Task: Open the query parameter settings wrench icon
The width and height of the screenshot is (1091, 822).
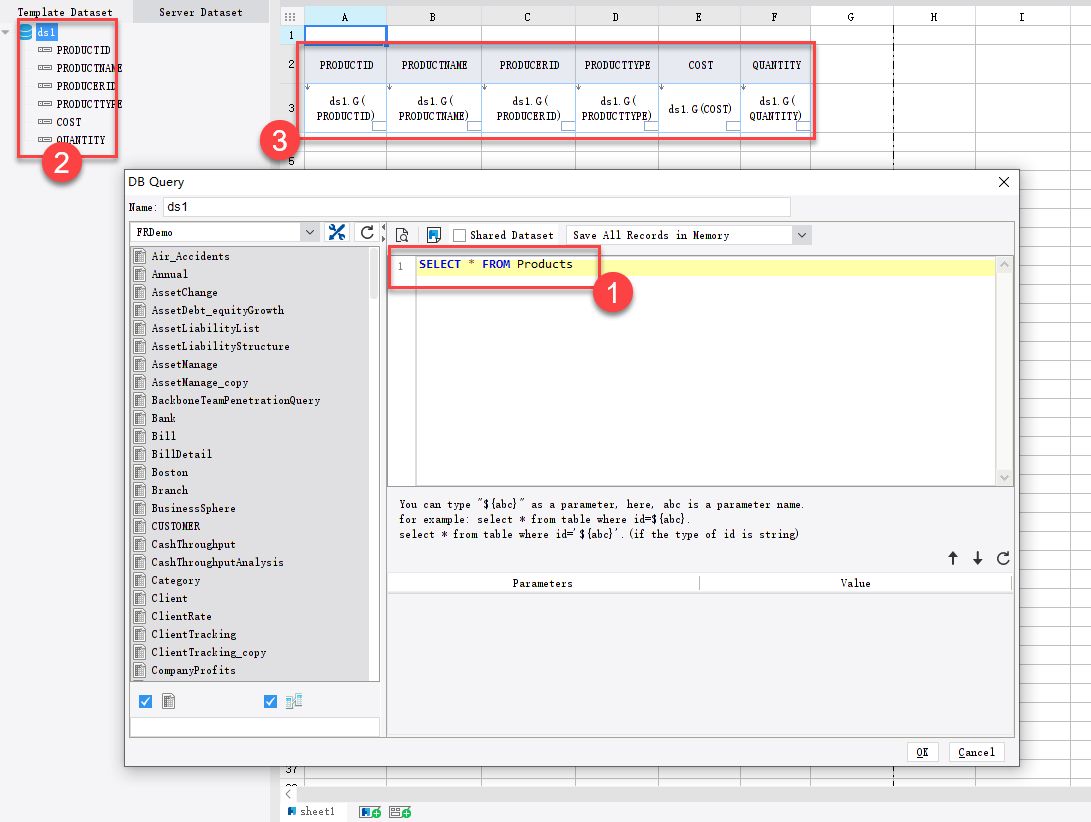Action: (x=336, y=231)
